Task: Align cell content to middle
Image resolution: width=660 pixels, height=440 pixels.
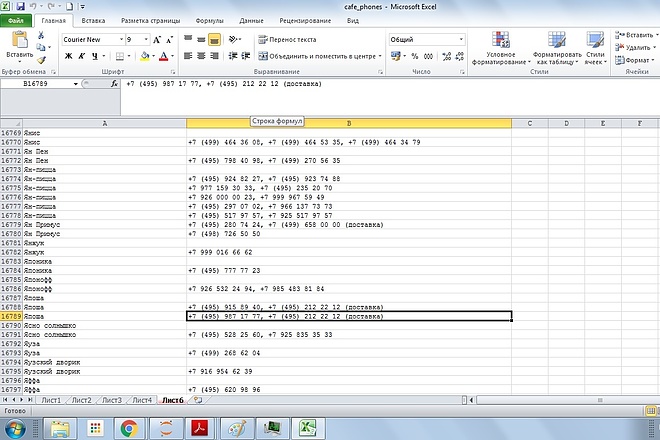Action: pos(201,40)
